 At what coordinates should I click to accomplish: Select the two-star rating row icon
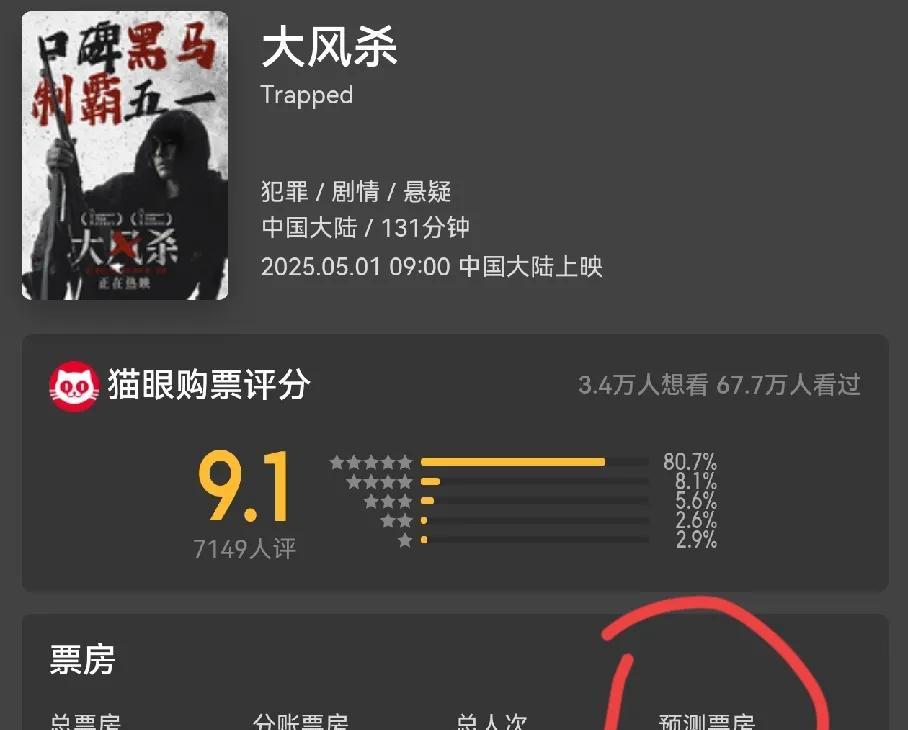pos(397,521)
